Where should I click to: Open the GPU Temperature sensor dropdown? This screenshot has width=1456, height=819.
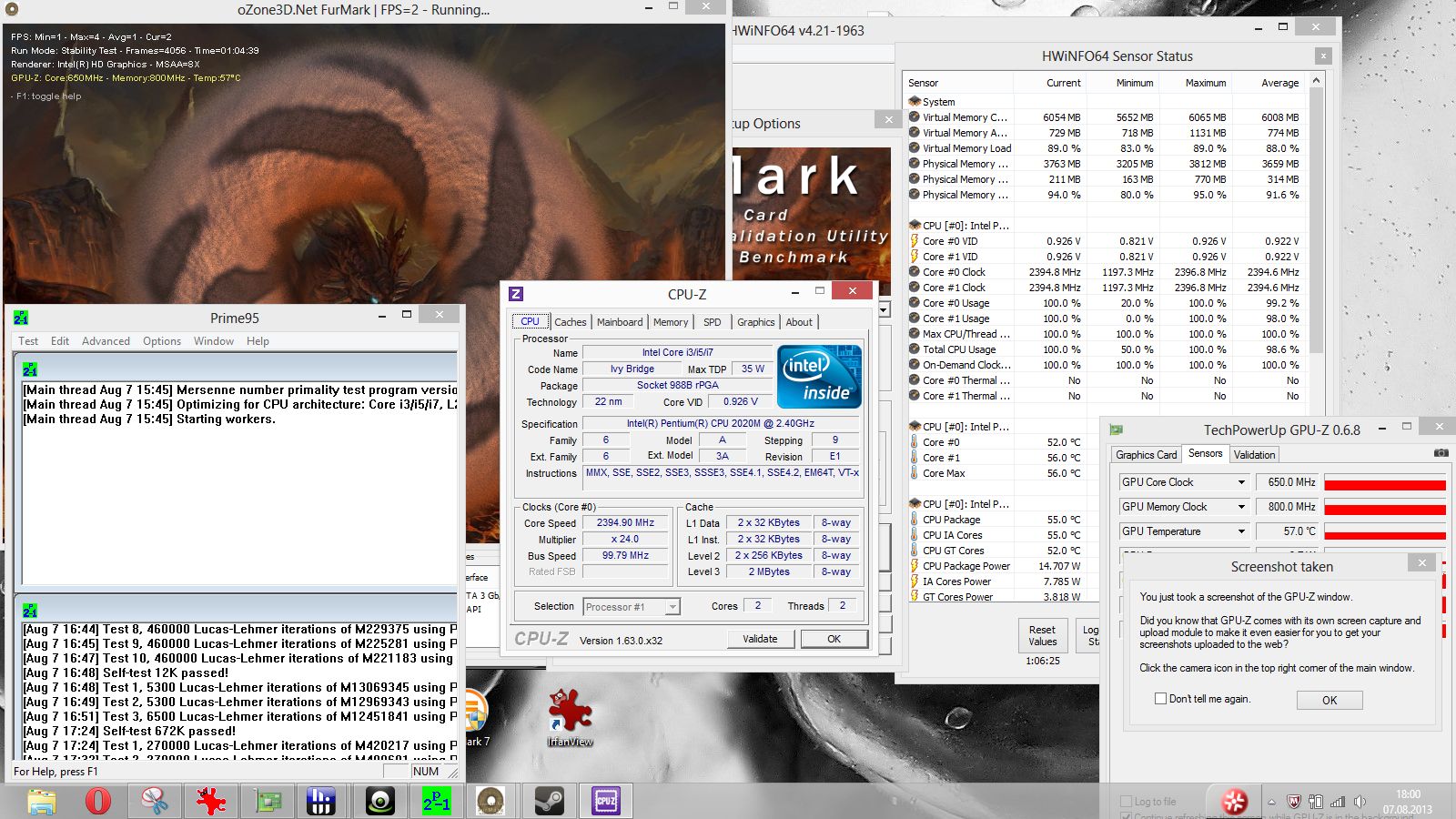[x=1241, y=531]
